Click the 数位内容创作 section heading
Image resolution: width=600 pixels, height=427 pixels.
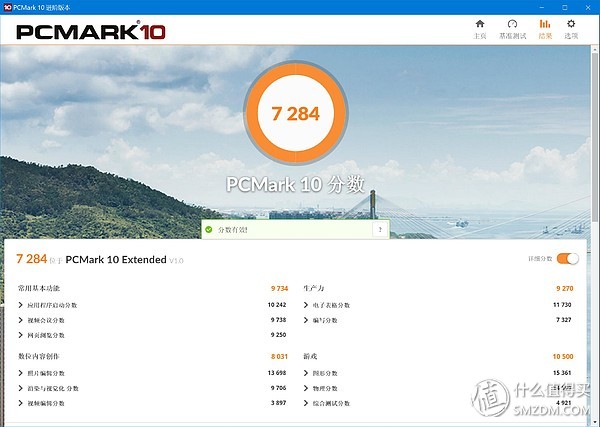point(39,356)
